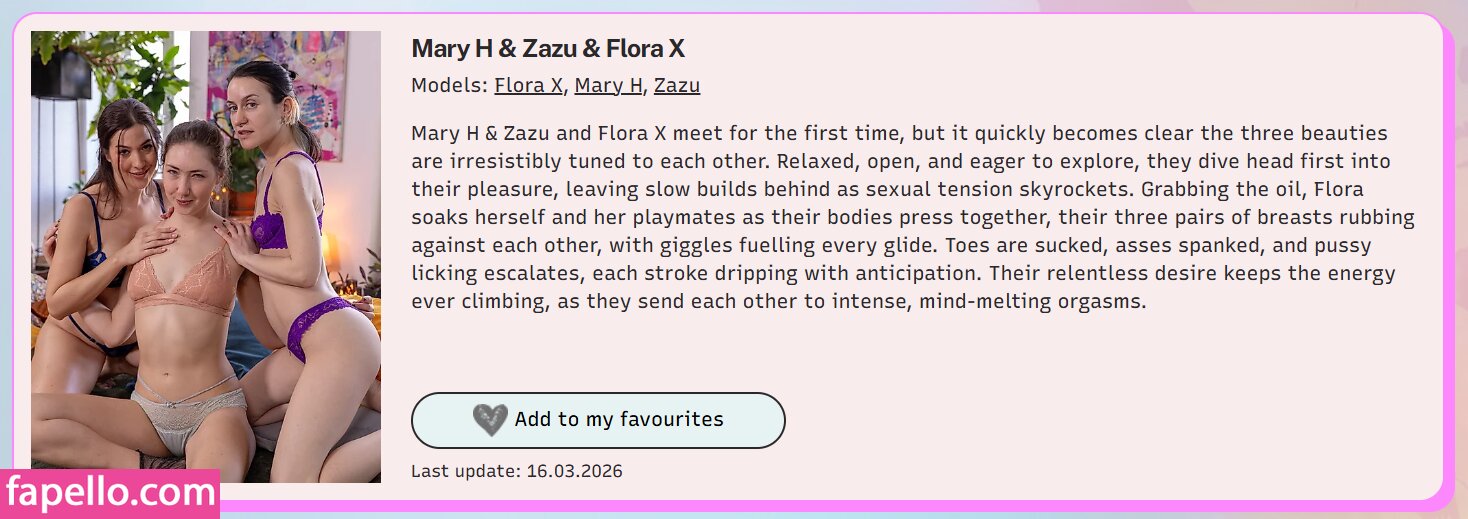The height and width of the screenshot is (519, 1468).
Task: Click the fapello.com watermark logo
Action: pyautogui.click(x=110, y=493)
